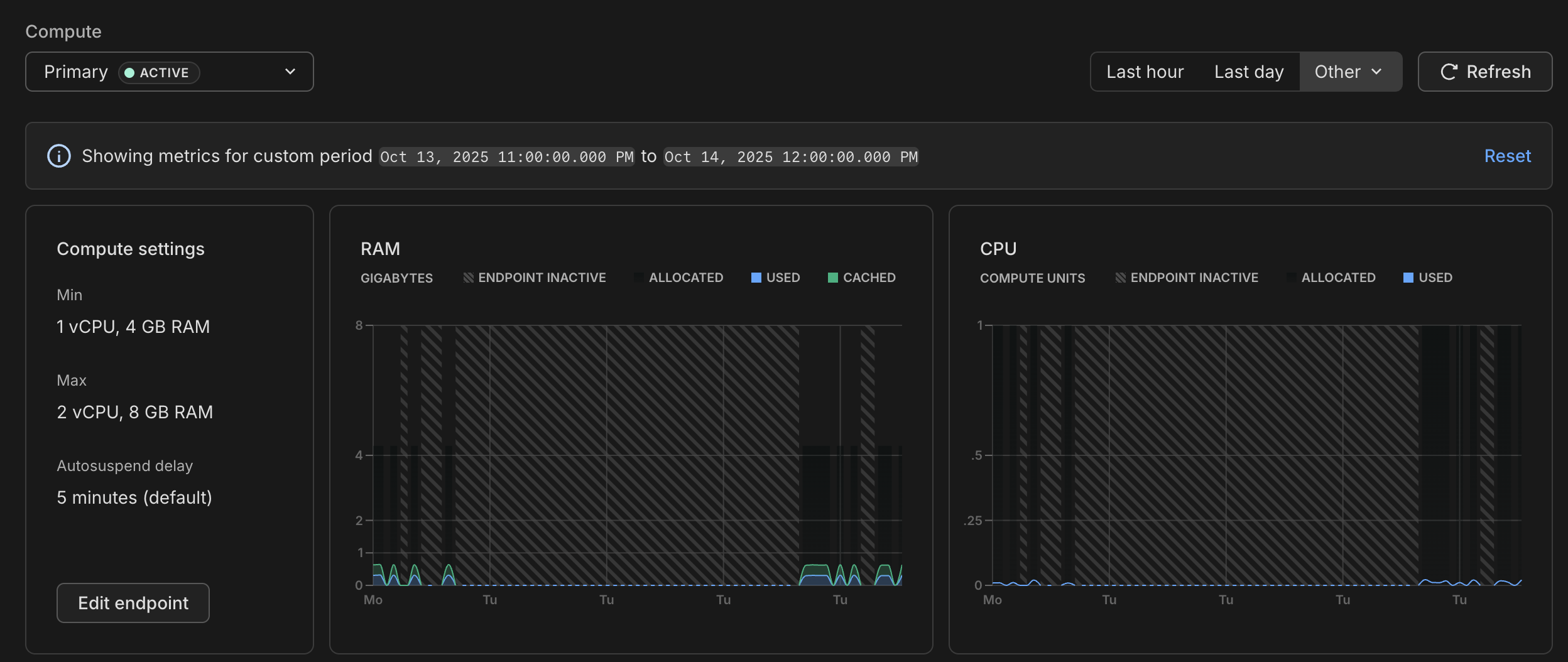Image resolution: width=1568 pixels, height=662 pixels.
Task: Refresh the compute metrics
Action: tap(1485, 72)
